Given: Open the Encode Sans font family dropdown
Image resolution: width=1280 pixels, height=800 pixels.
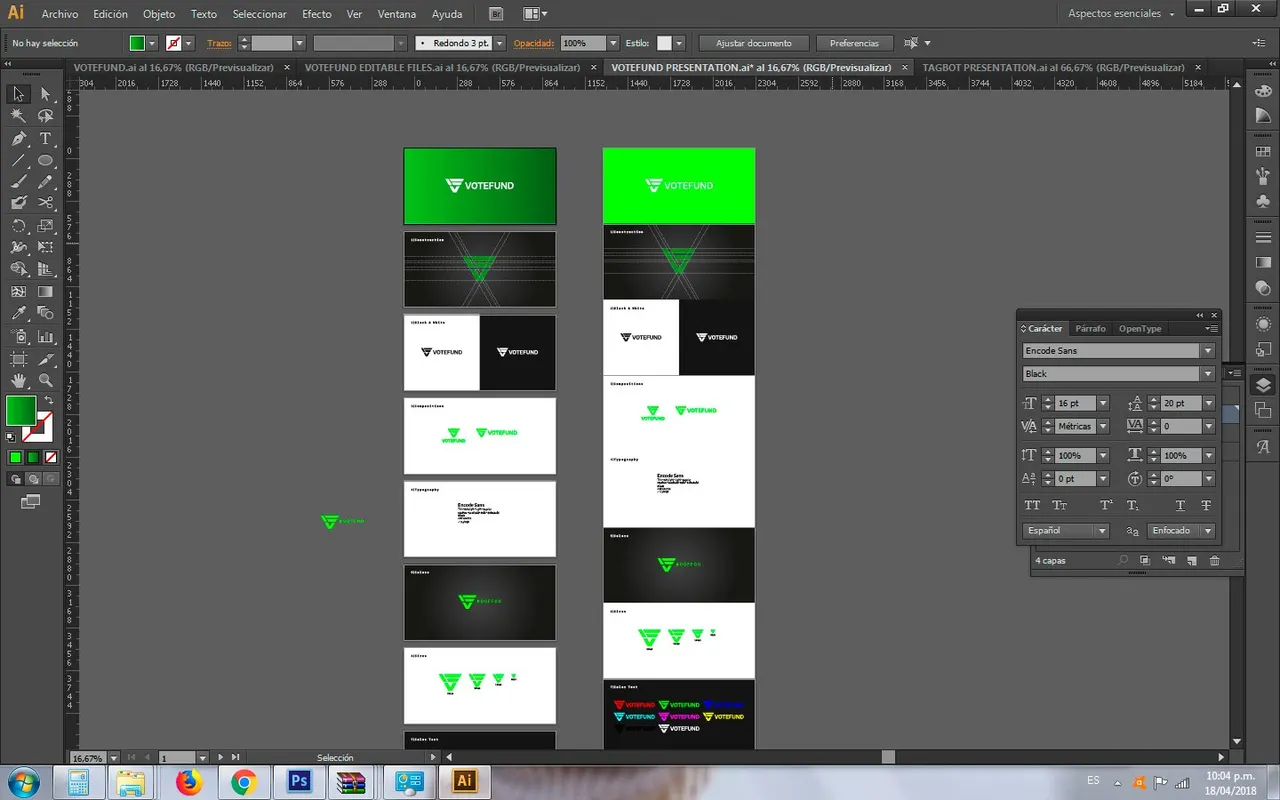Looking at the screenshot, I should (x=1208, y=351).
